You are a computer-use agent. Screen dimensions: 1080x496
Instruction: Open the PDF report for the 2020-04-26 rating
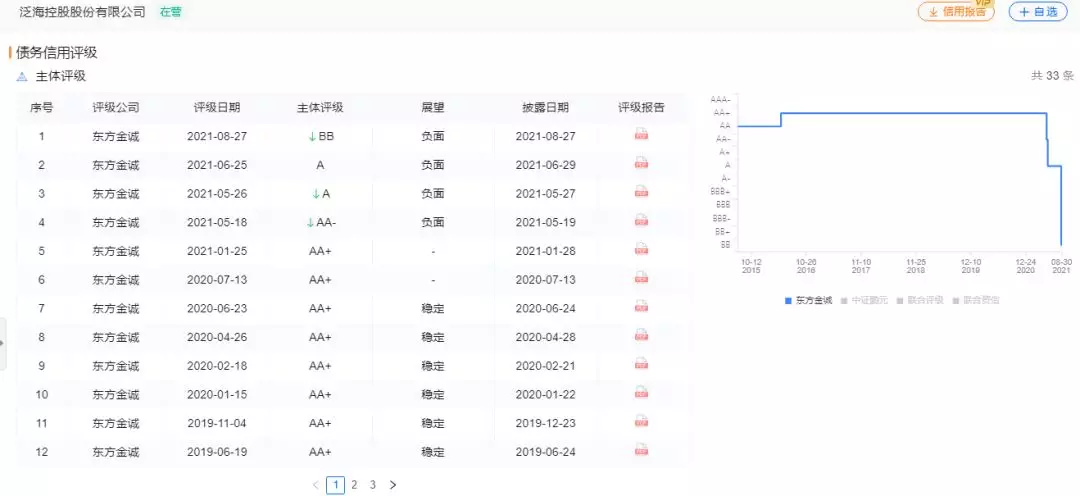[x=641, y=336]
